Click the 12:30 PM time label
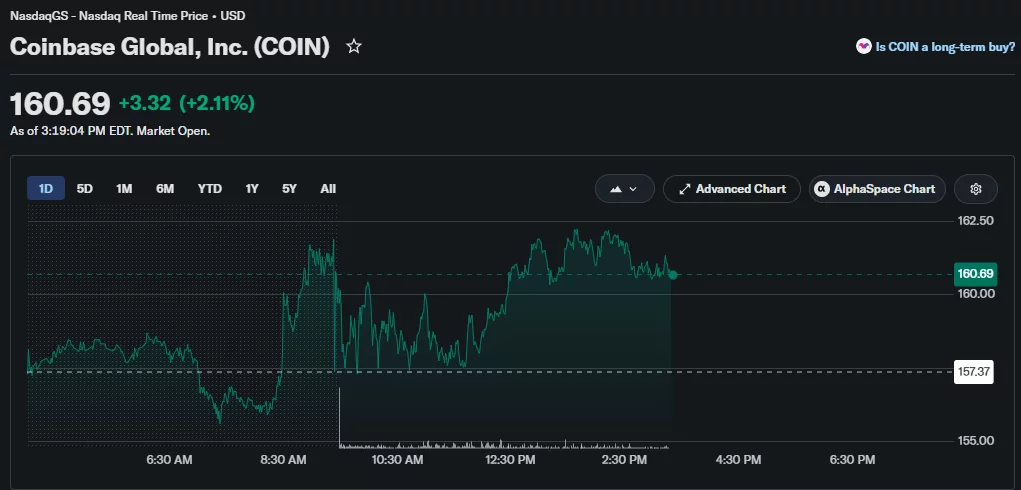Viewport: 1021px width, 490px height. [x=509, y=460]
